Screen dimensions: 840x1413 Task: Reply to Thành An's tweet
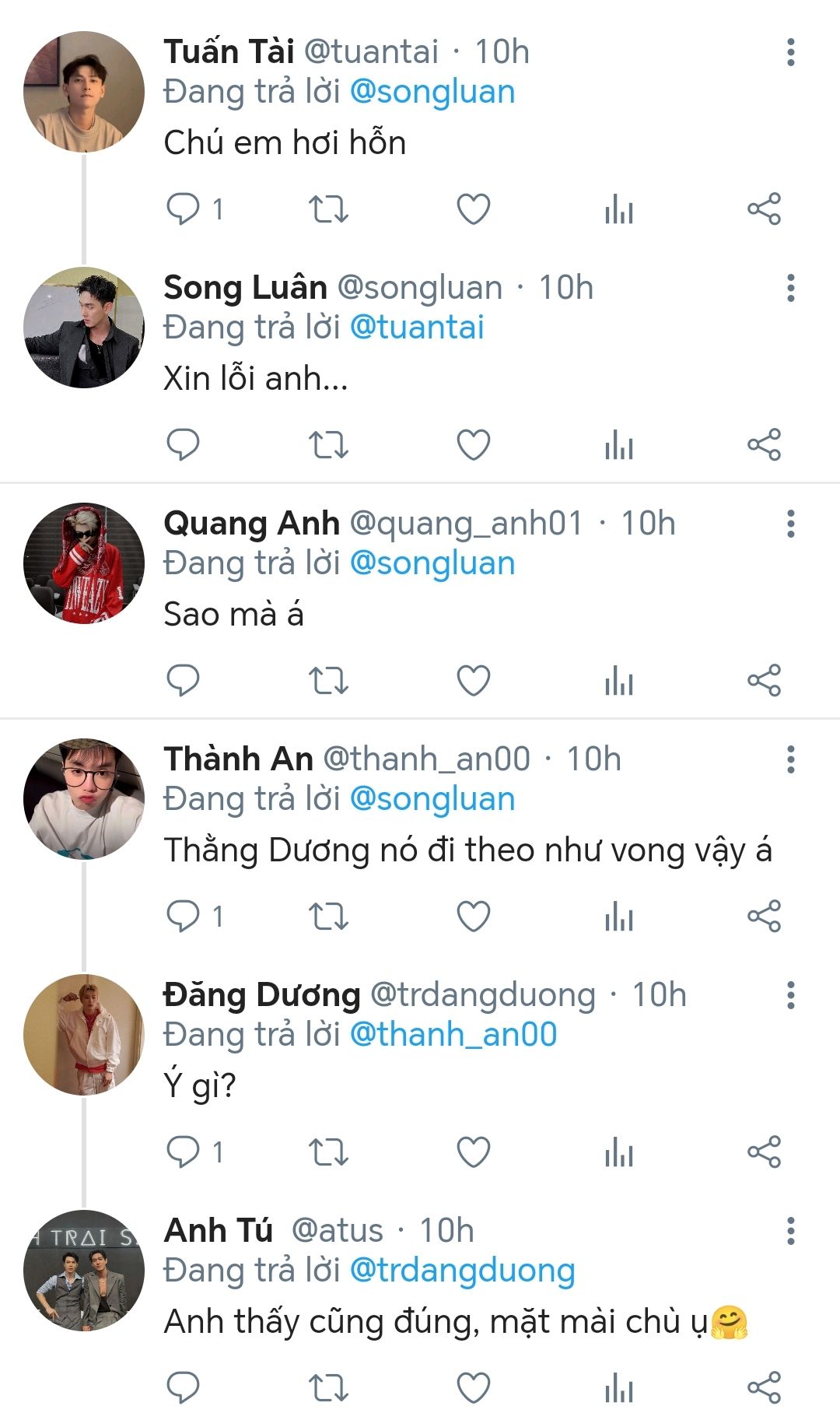point(184,917)
